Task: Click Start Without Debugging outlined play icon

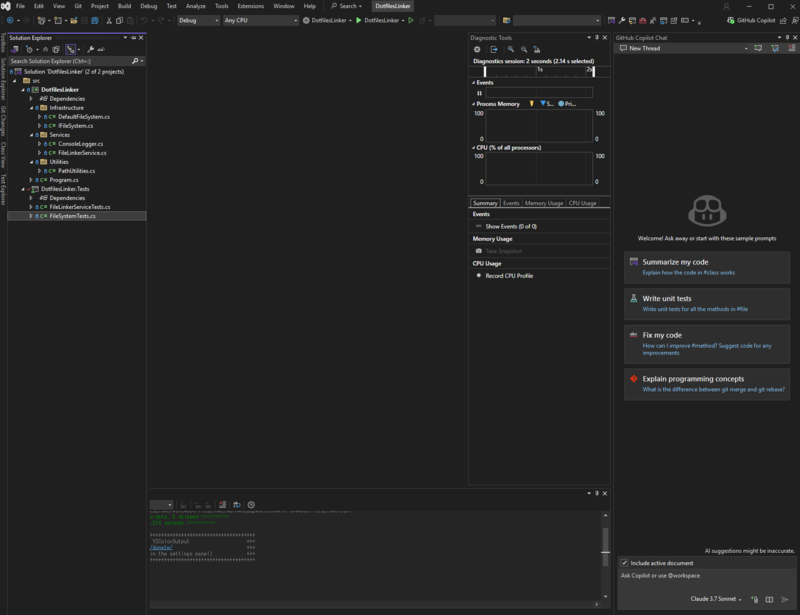Action: pos(411,20)
